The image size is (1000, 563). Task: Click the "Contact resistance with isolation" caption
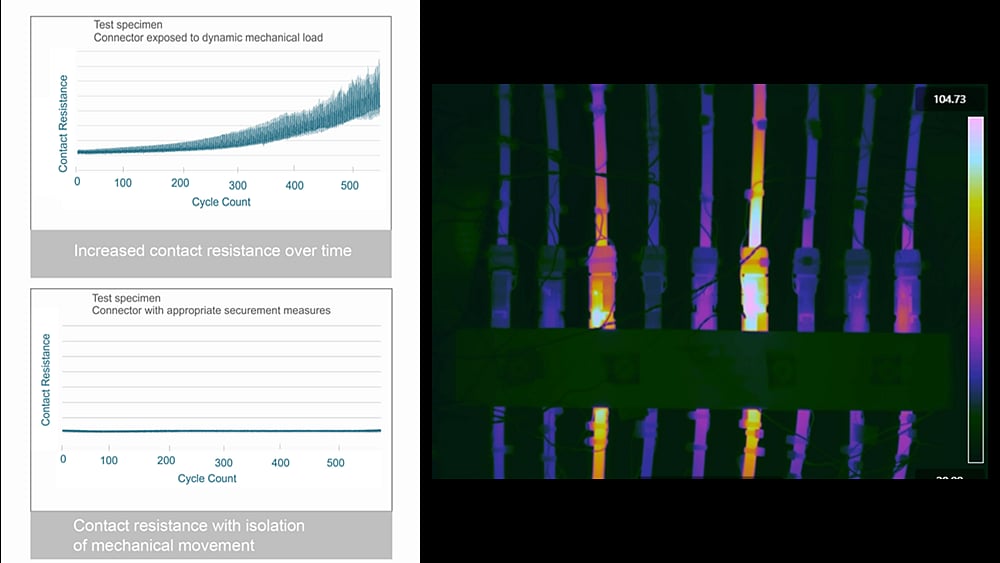[188, 526]
